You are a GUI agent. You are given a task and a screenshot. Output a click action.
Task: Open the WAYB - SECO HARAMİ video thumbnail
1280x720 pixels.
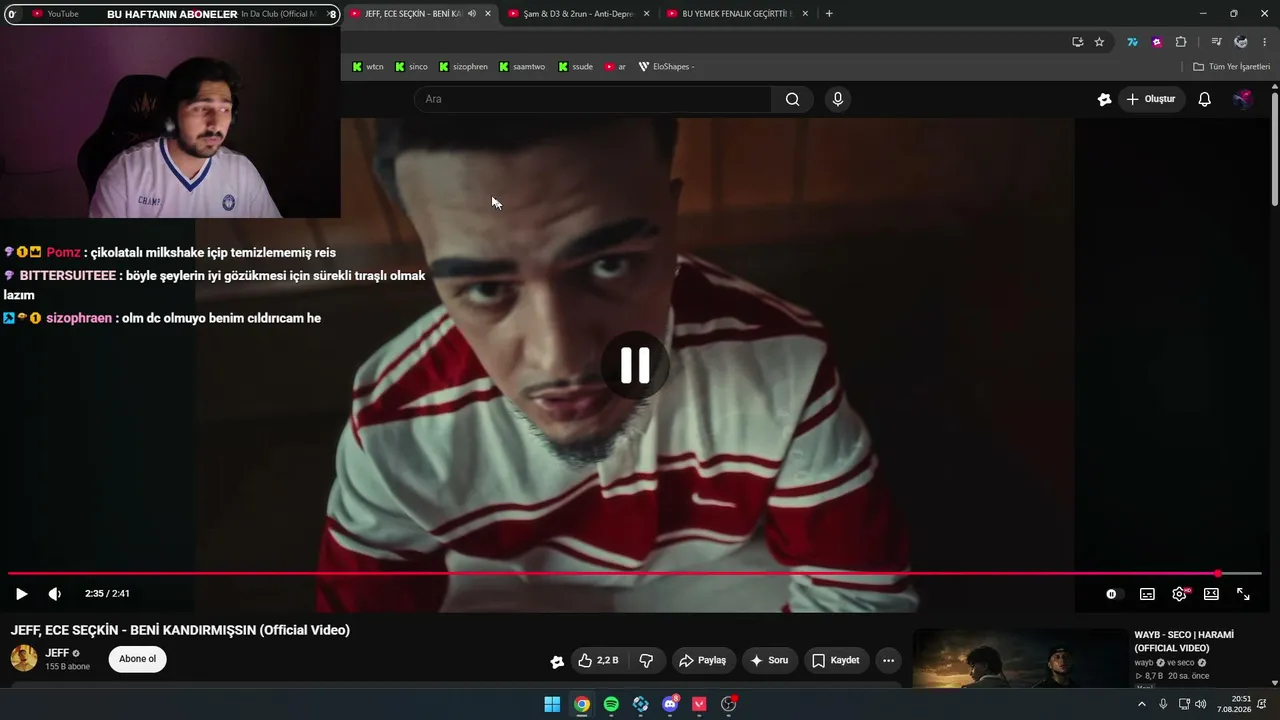pyautogui.click(x=1020, y=658)
